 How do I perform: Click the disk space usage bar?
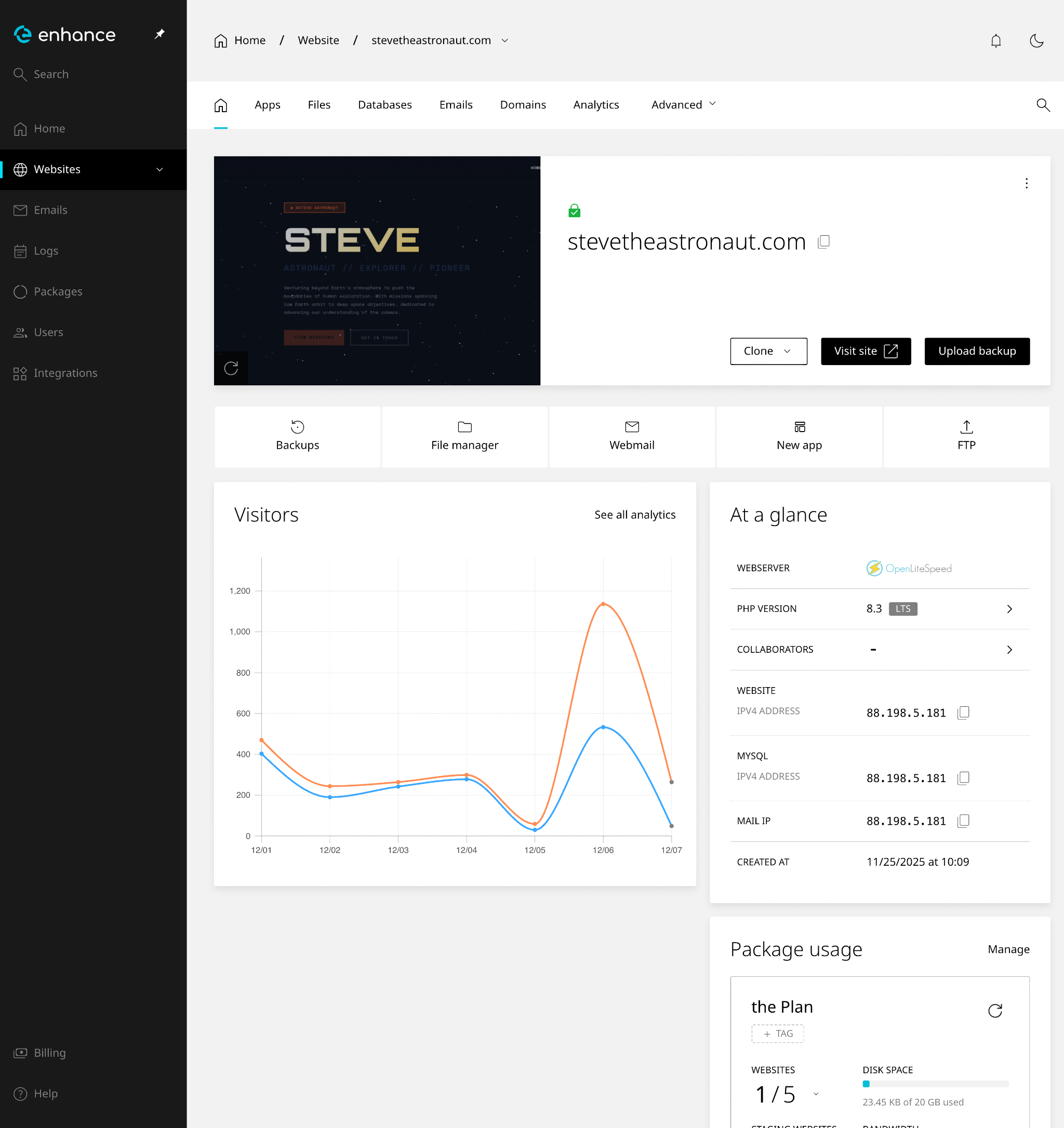click(935, 1084)
